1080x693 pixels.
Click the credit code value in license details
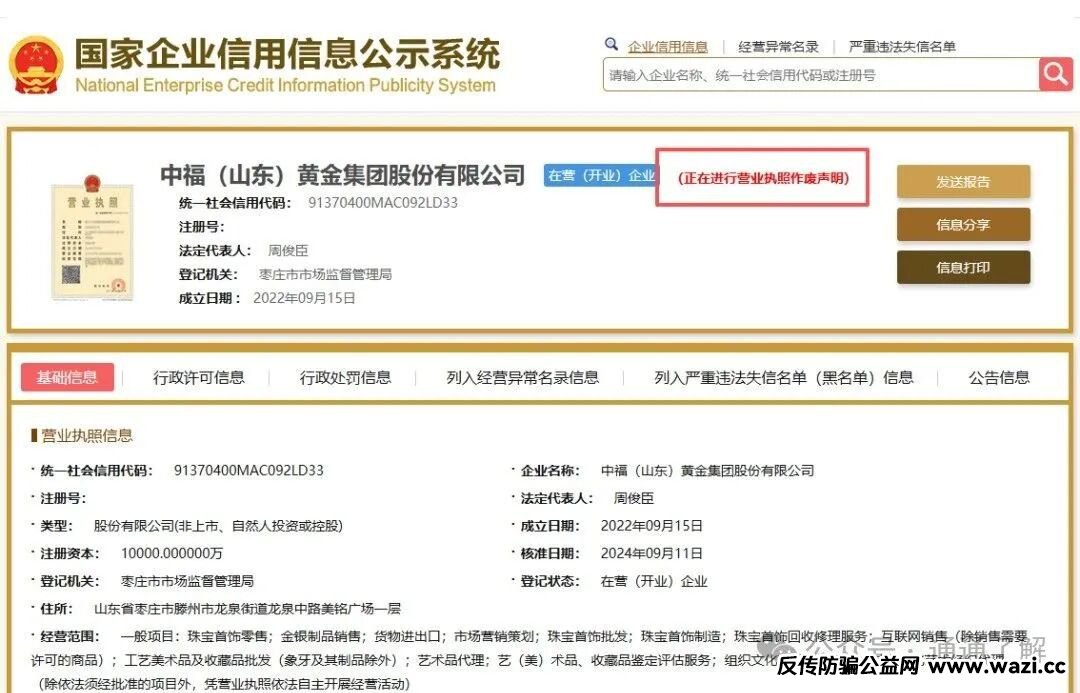[x=249, y=470]
